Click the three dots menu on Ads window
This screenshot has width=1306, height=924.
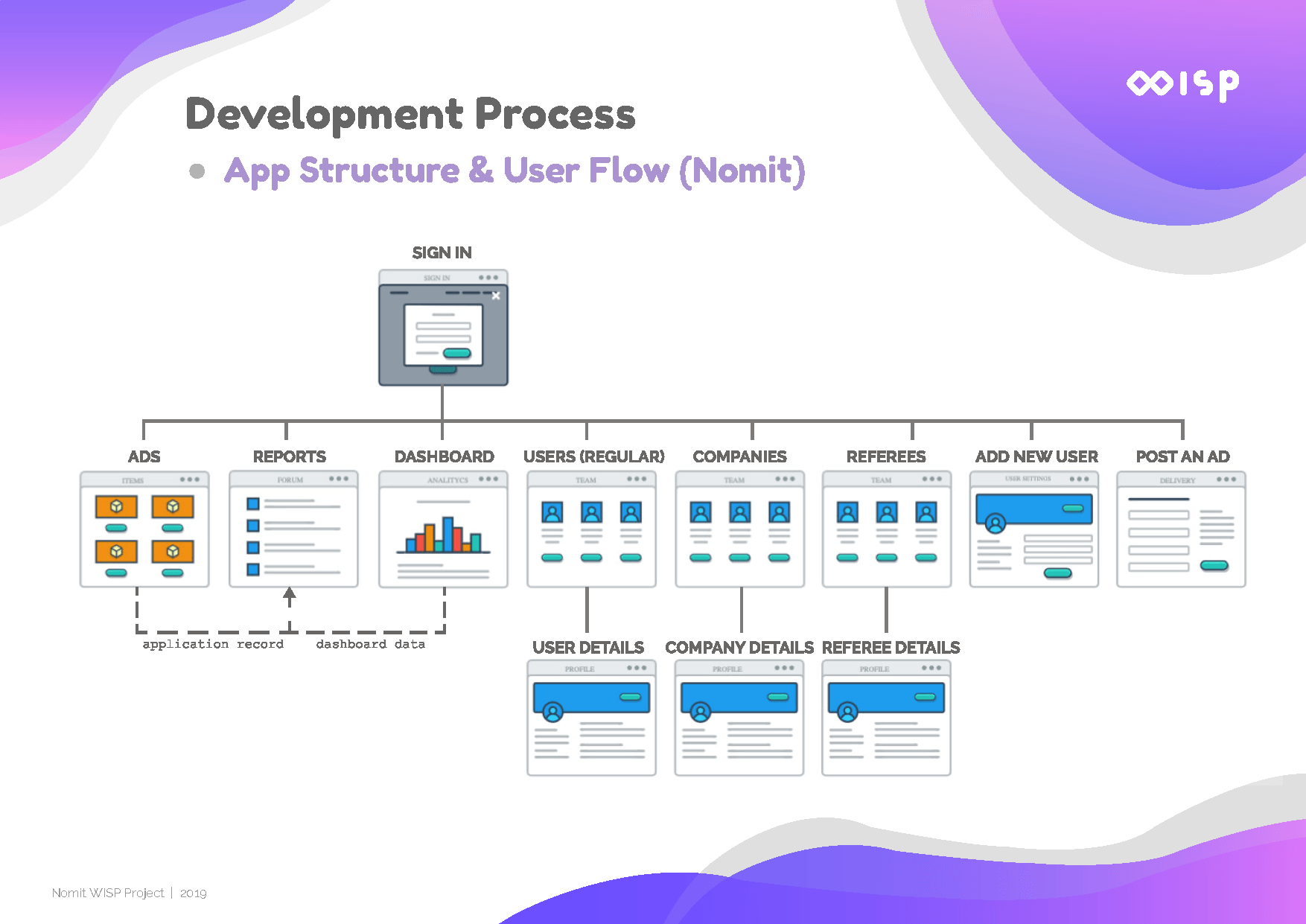pos(189,479)
